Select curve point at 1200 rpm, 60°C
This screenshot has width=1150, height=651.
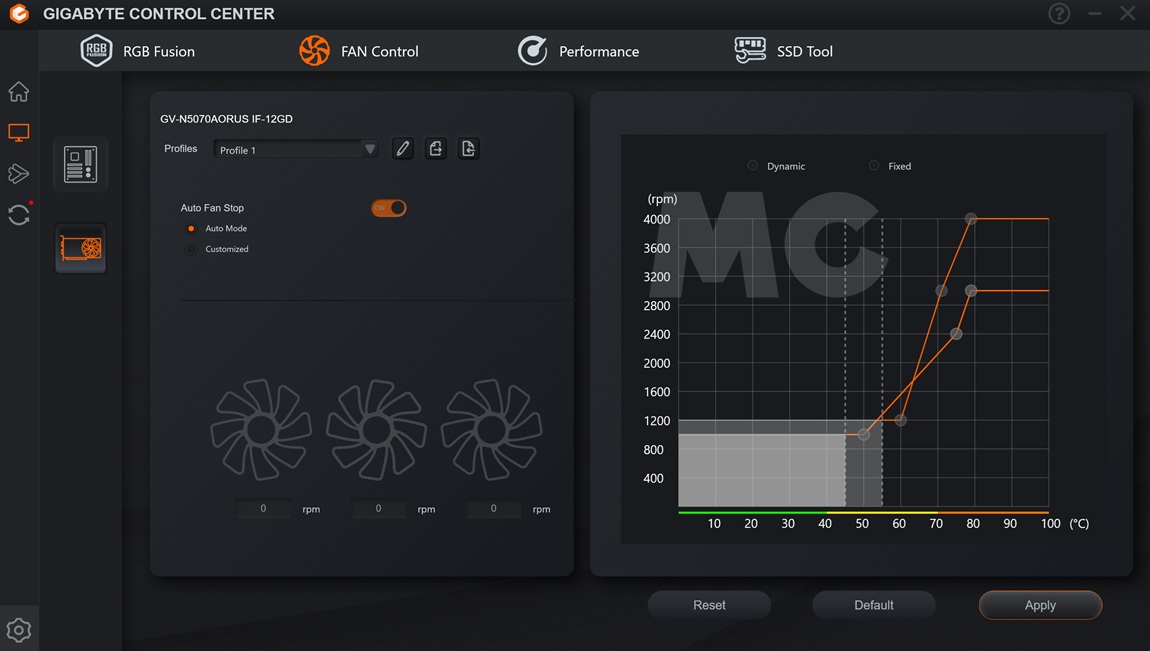(x=901, y=420)
